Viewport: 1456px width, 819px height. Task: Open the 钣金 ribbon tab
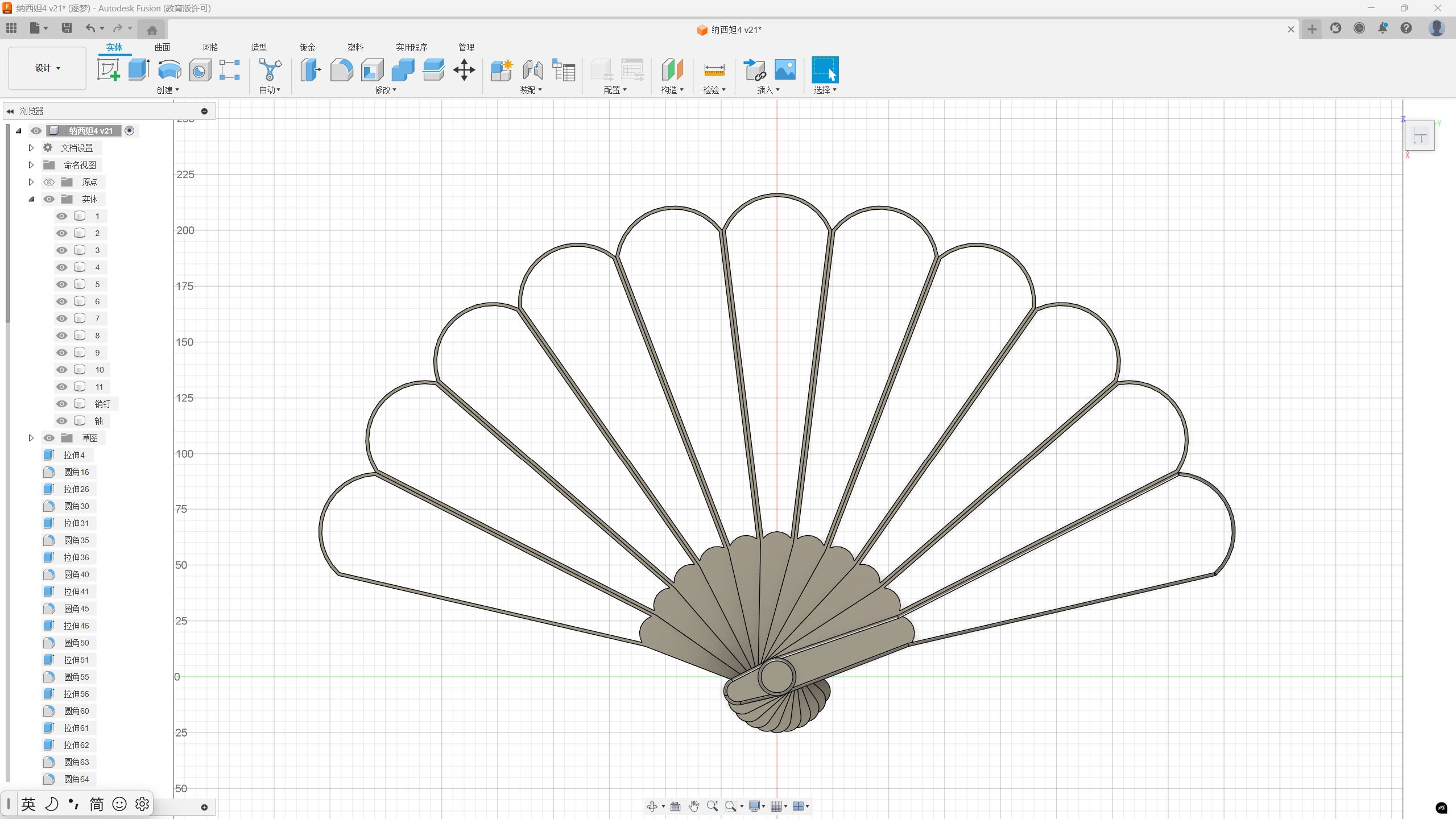point(307,47)
